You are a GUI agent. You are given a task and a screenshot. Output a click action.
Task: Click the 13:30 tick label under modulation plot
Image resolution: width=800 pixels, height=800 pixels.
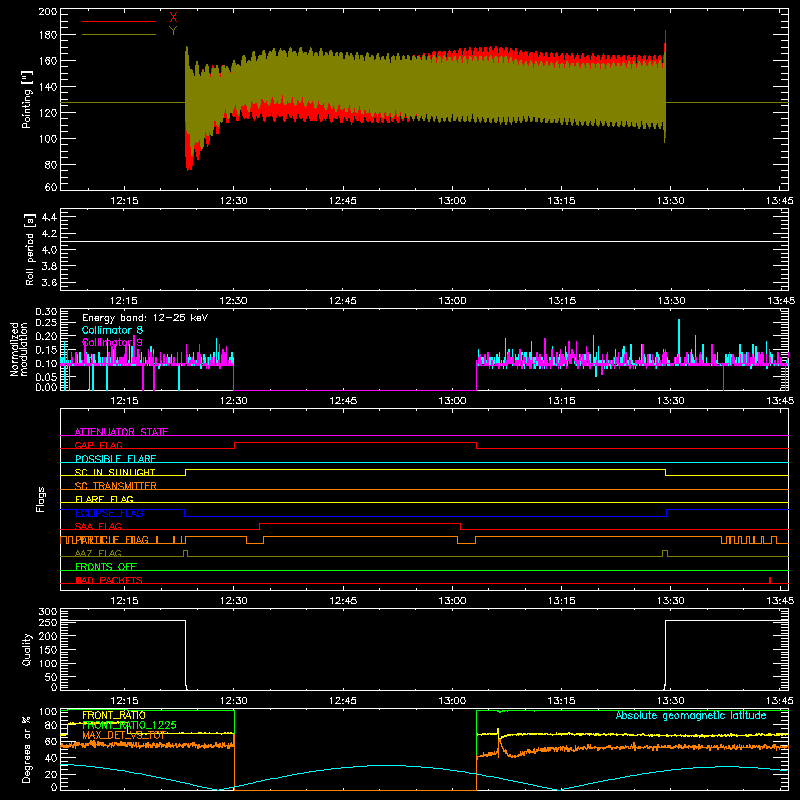[670, 401]
